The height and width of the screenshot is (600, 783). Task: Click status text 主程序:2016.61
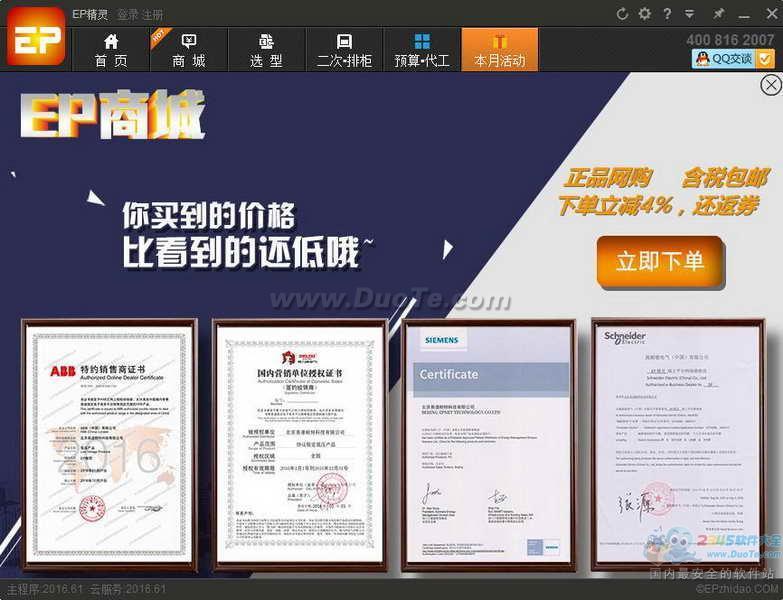[44, 590]
